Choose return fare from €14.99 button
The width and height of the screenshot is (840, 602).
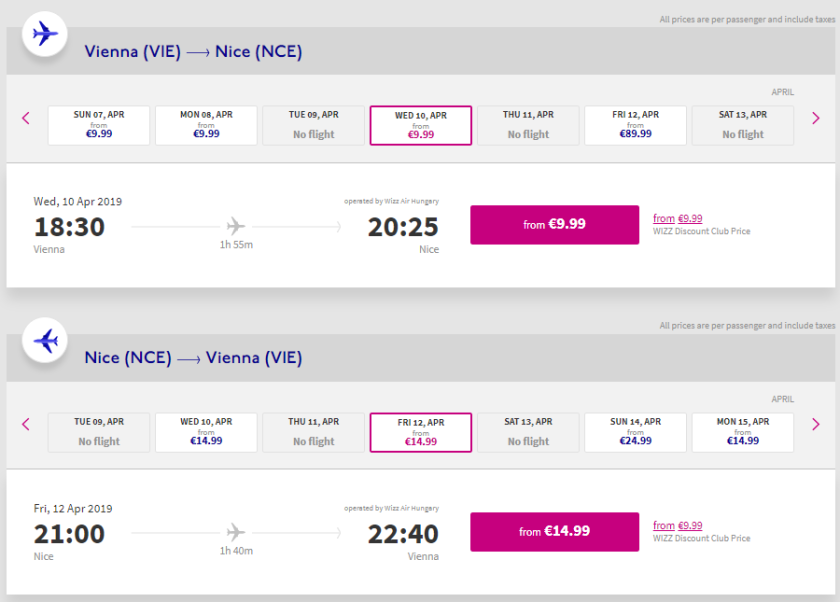point(554,532)
